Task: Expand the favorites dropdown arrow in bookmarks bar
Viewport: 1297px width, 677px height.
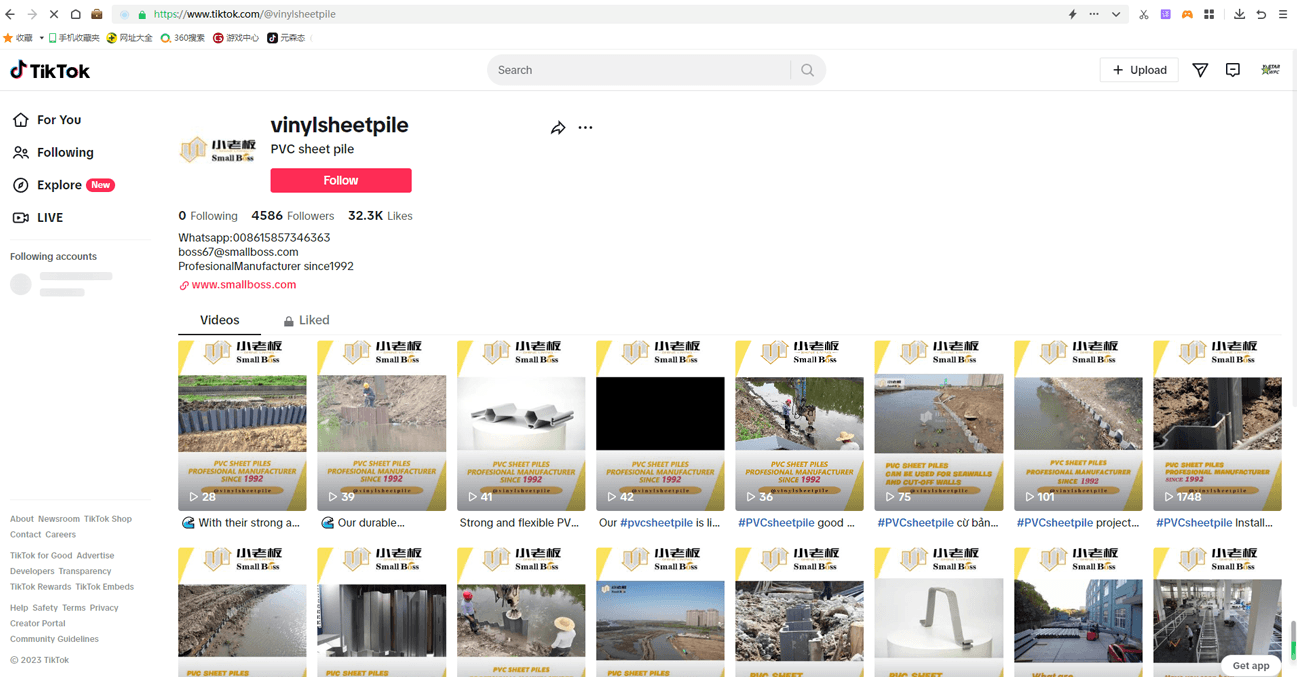Action: coord(41,38)
